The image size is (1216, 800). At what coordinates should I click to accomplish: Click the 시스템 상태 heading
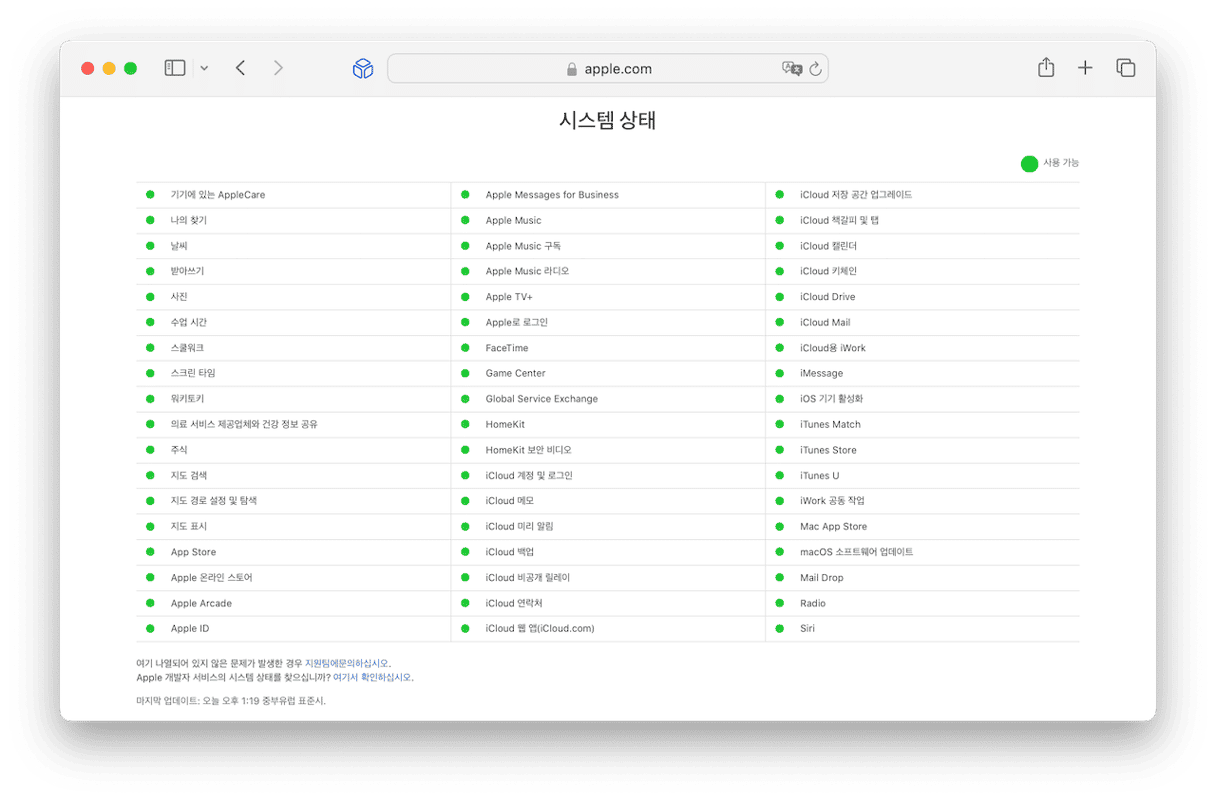pos(608,121)
